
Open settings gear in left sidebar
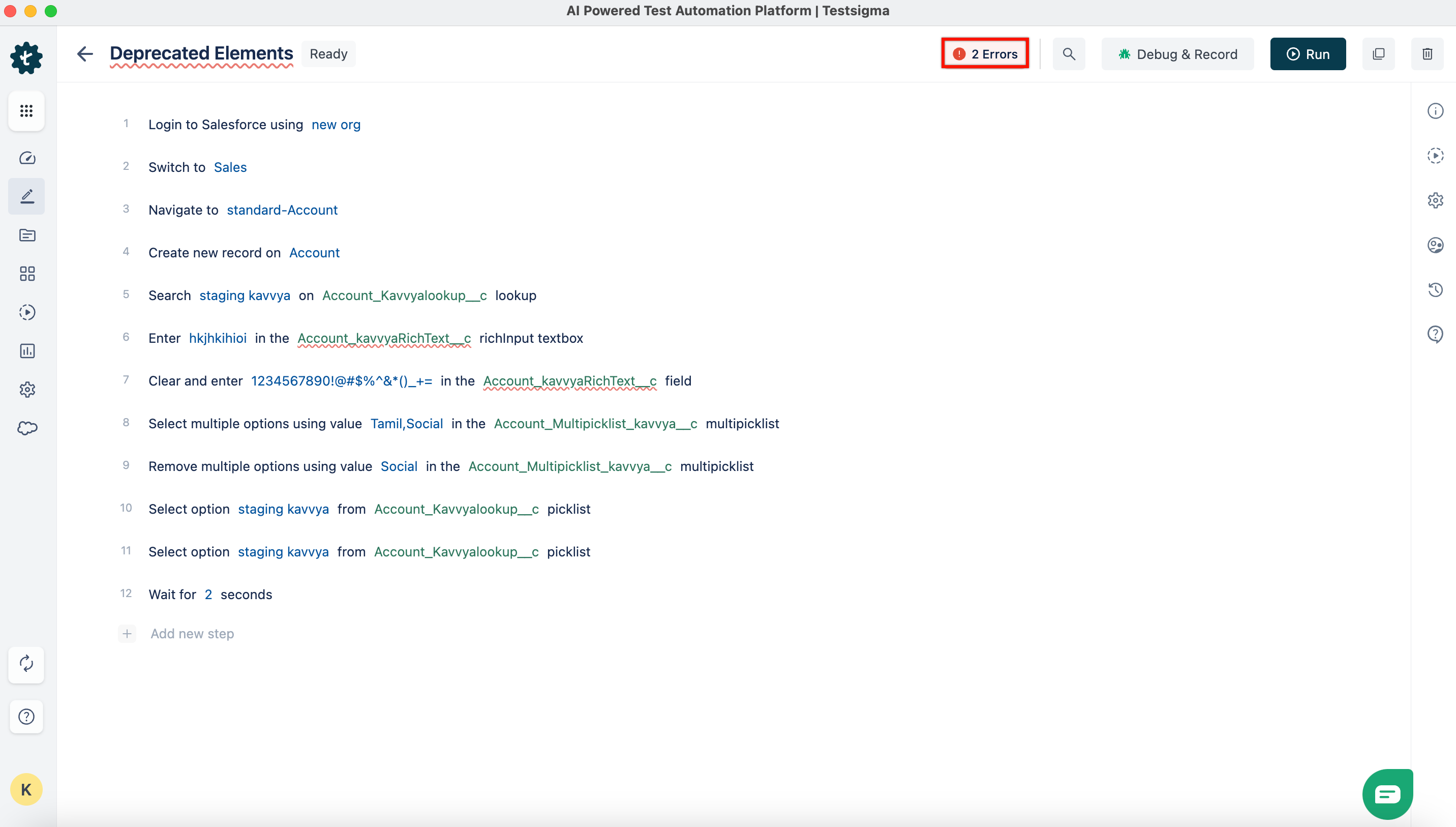(26, 390)
